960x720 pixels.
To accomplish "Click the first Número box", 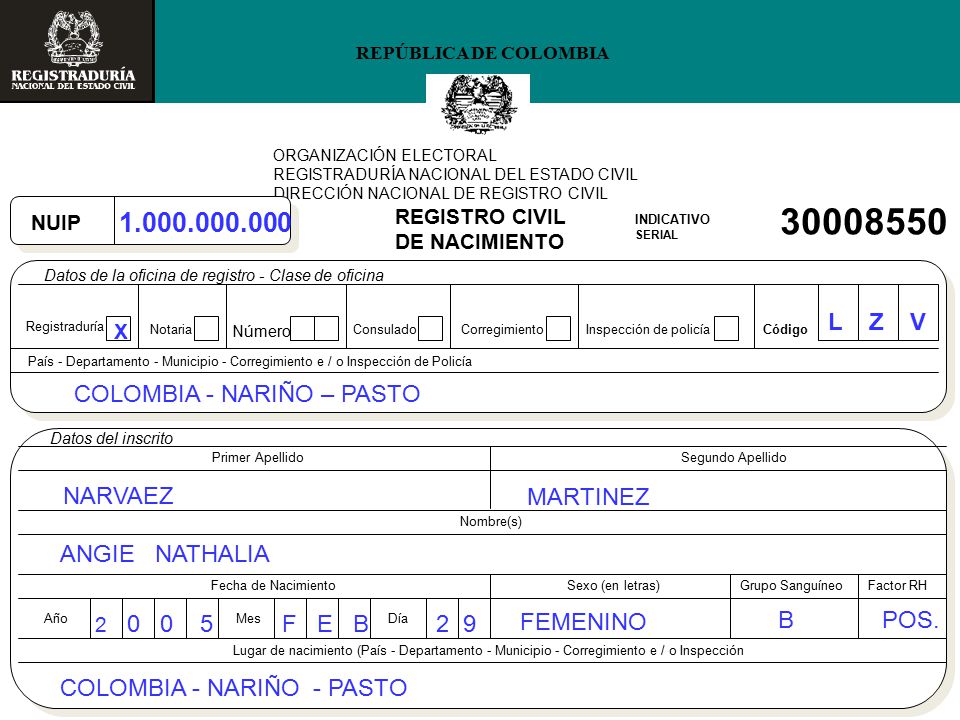I will pyautogui.click(x=302, y=328).
